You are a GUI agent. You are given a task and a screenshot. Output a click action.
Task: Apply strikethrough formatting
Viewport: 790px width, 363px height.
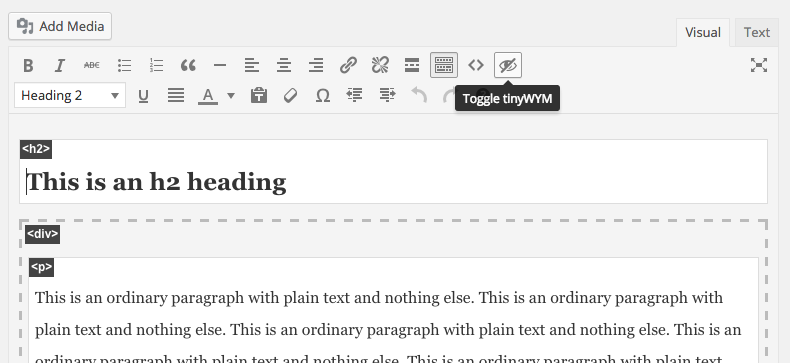click(x=92, y=66)
